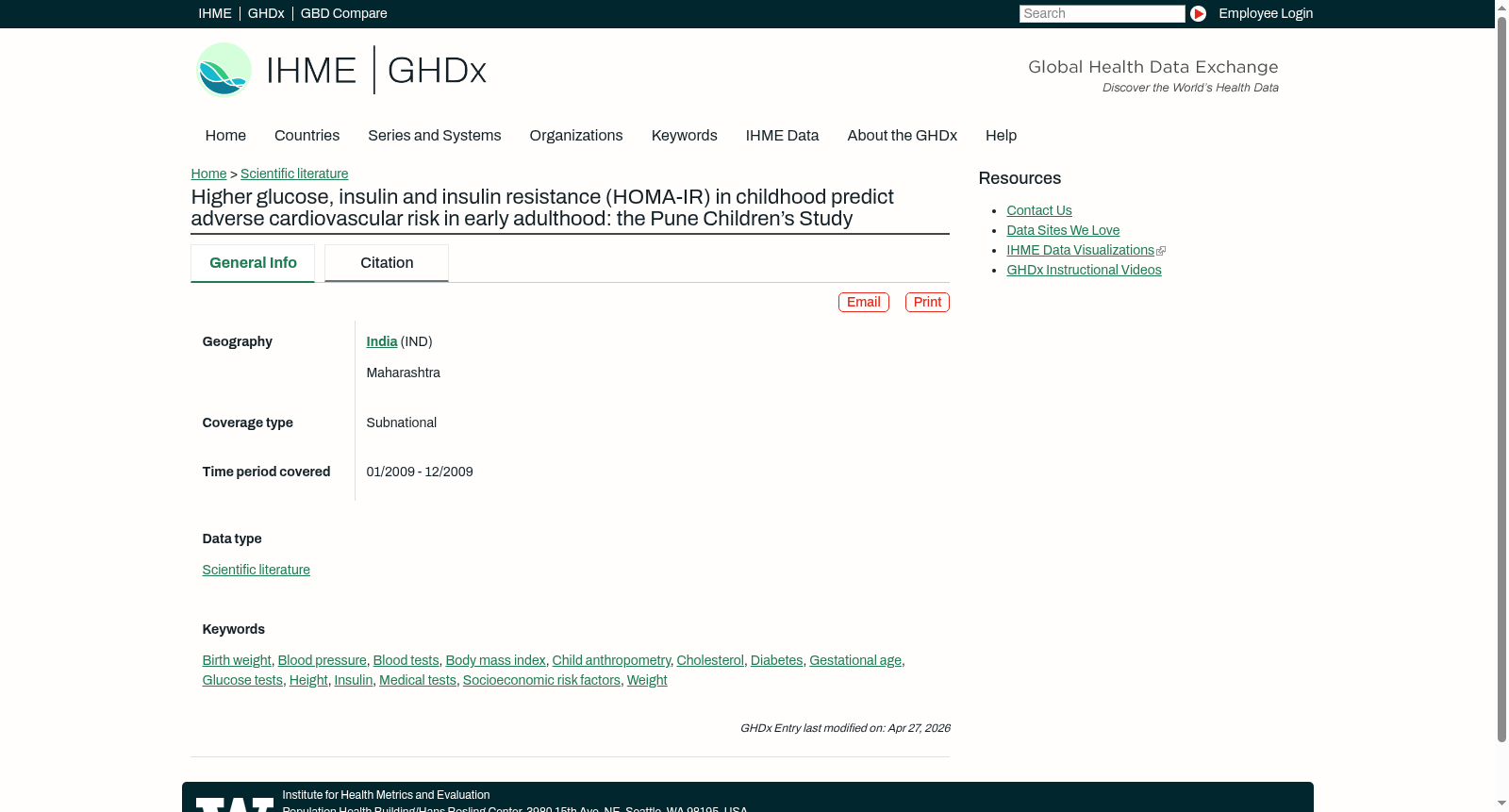Screen dimensions: 1509x812
Task: Open About the GHDx menu
Action: (x=902, y=136)
